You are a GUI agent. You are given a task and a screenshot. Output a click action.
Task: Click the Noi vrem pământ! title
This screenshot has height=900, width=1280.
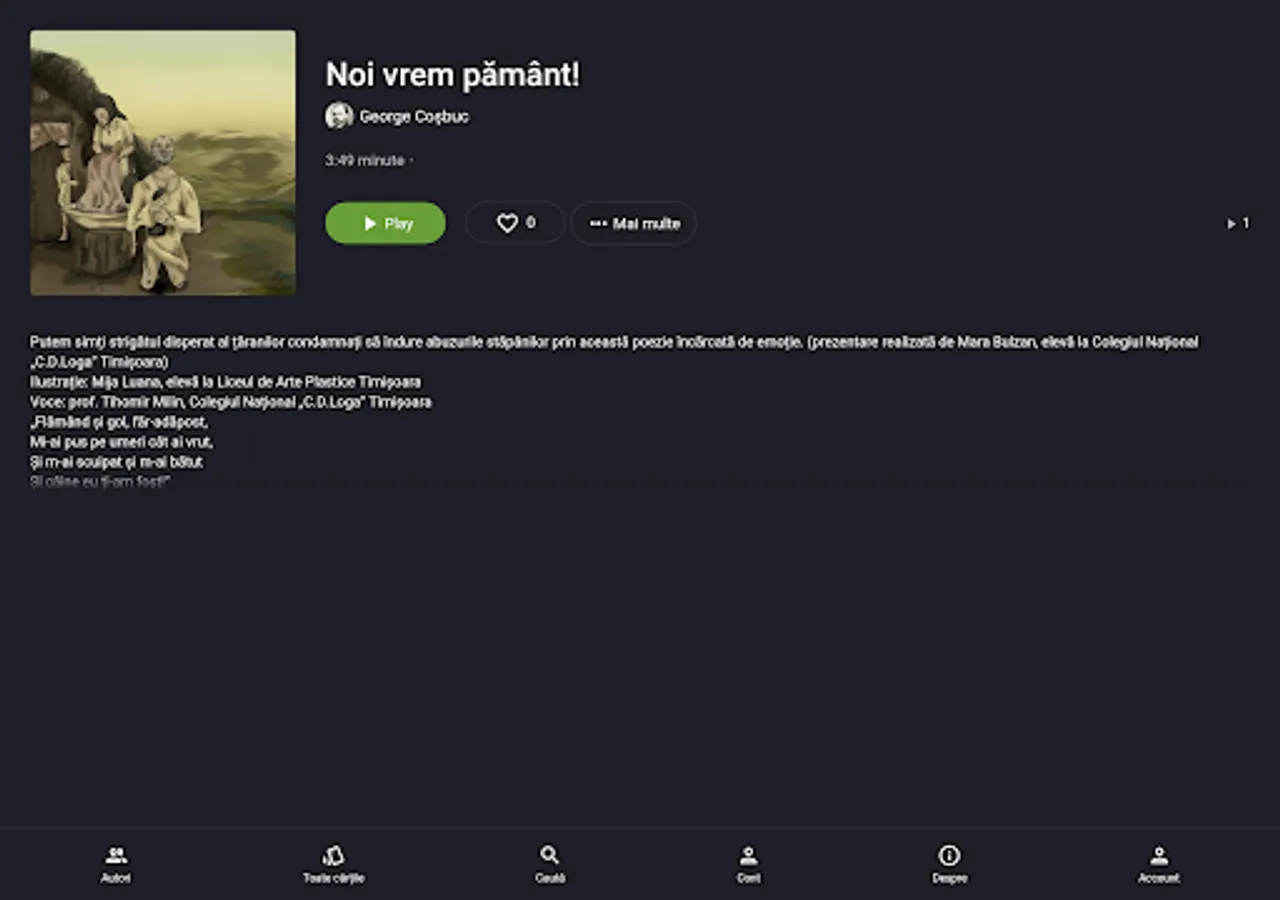click(453, 74)
